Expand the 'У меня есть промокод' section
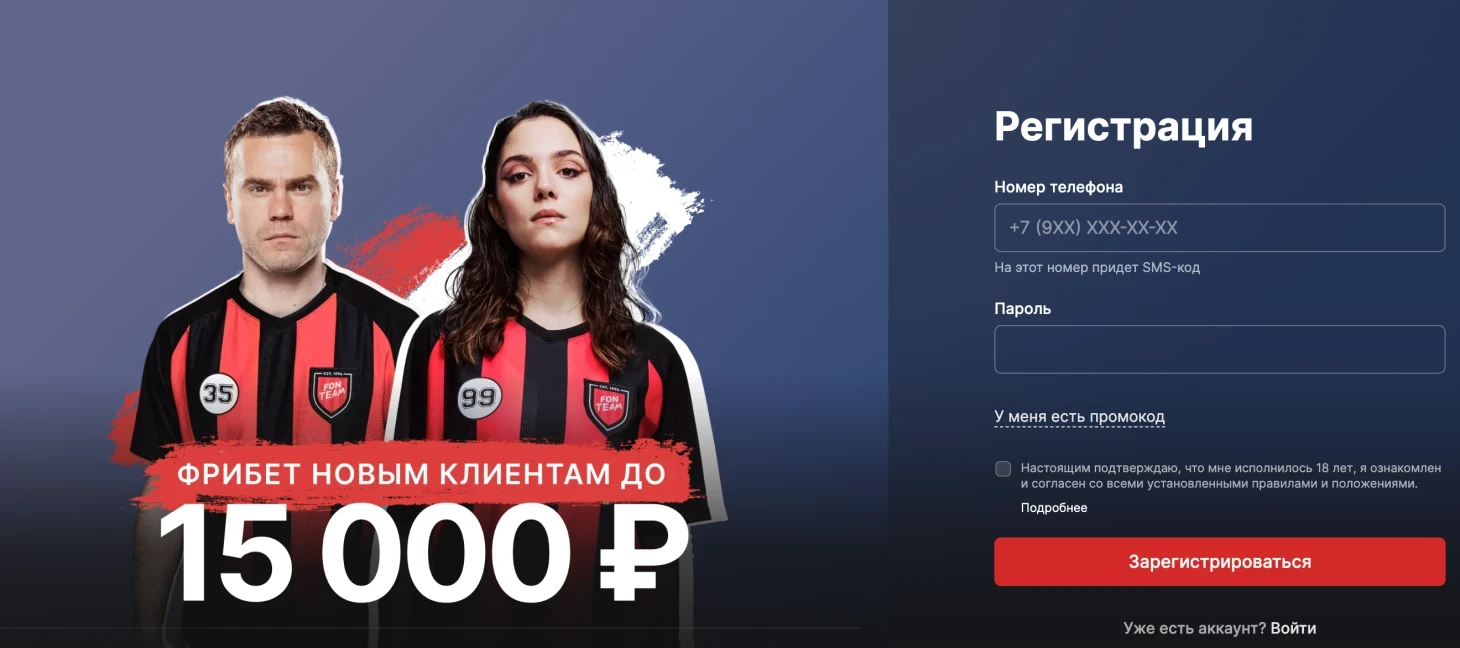 pos(1079,417)
